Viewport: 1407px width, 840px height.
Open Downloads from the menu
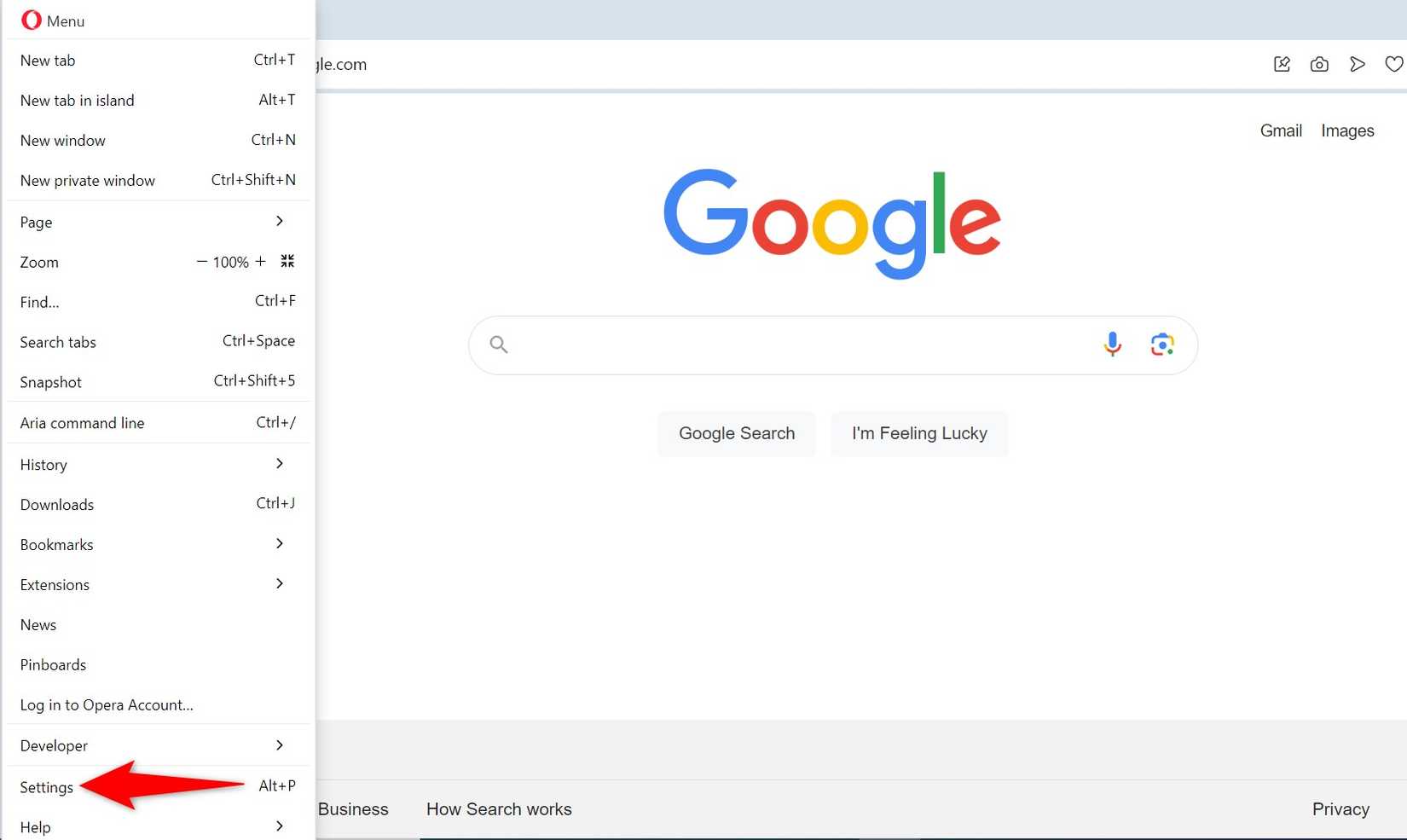pyautogui.click(x=56, y=504)
